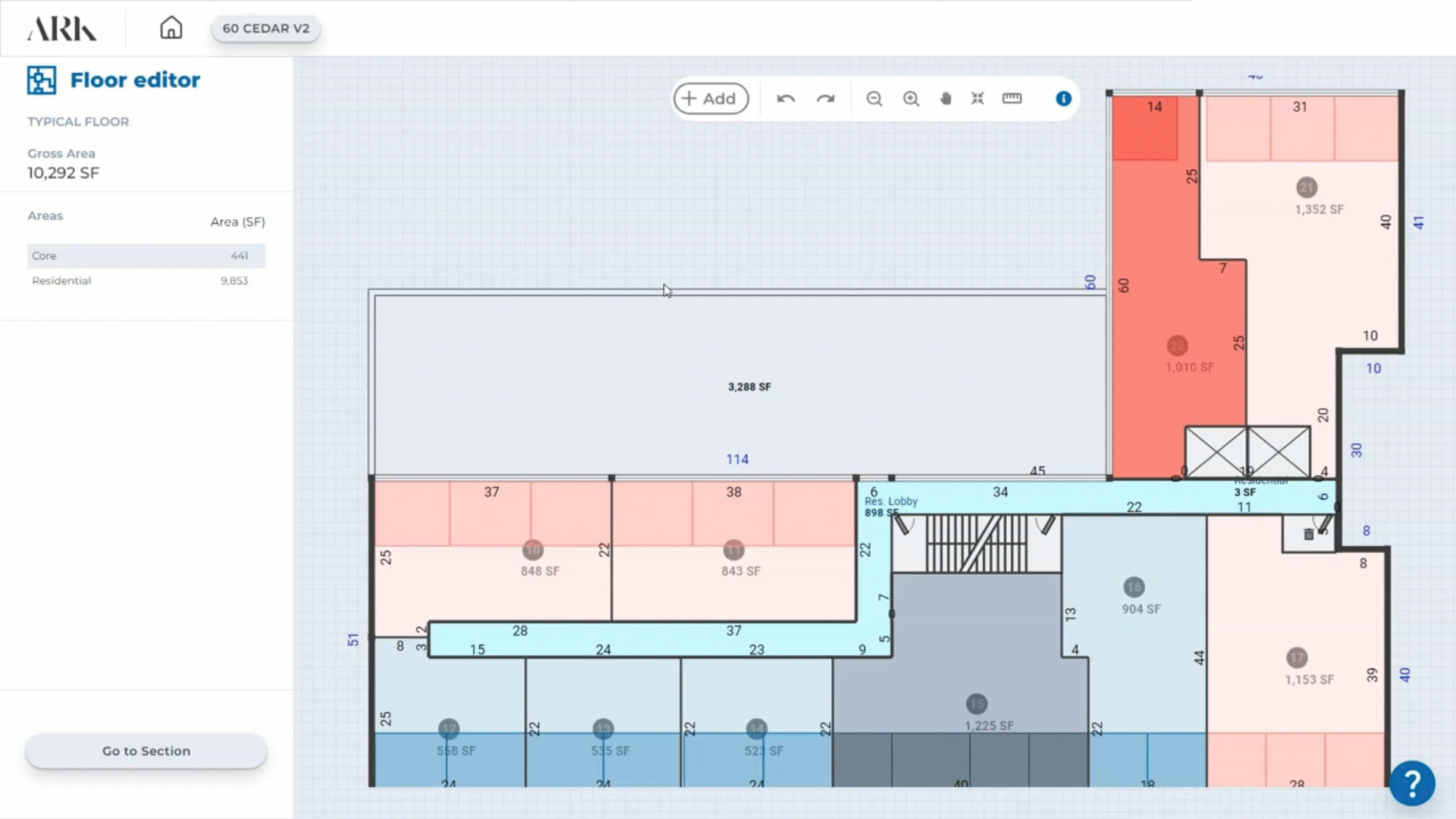Select the Core row in Areas table
Image resolution: width=1456 pixels, height=819 pixels.
coord(146,256)
